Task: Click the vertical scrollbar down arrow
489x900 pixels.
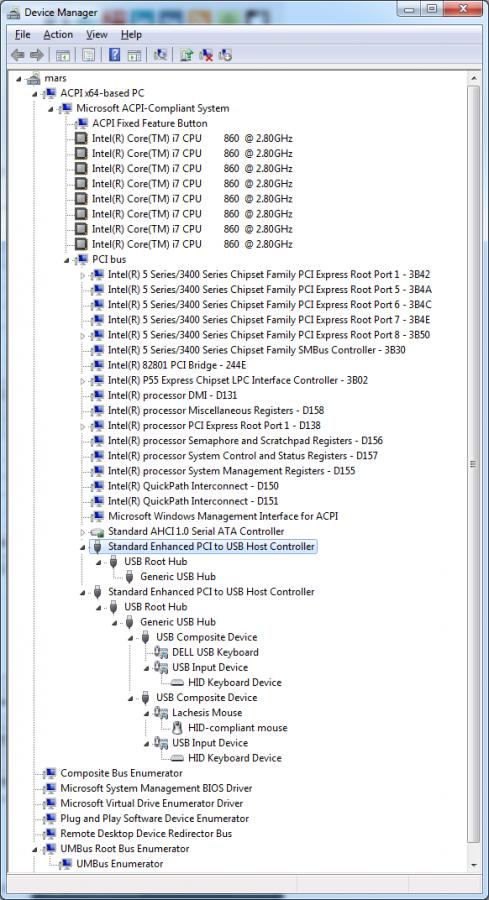Action: pos(474,865)
